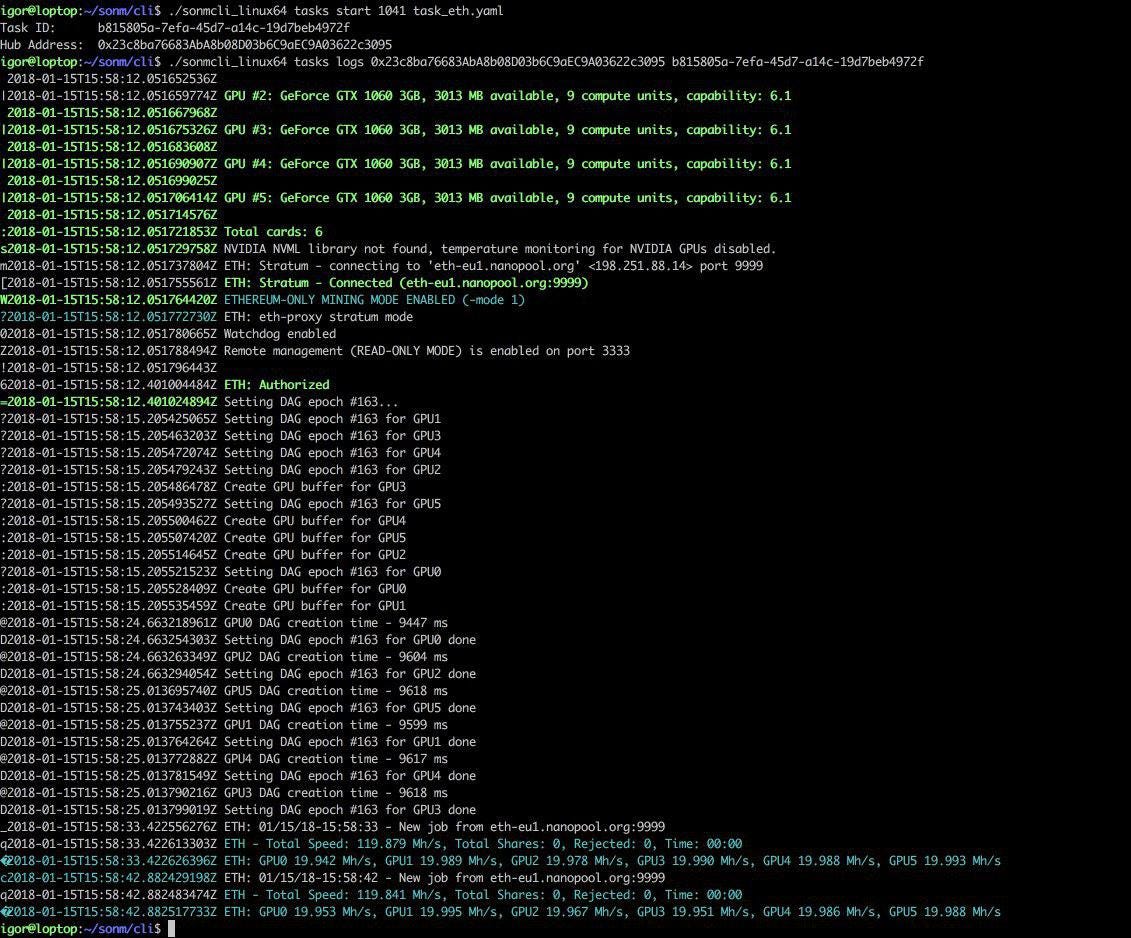1131x938 pixels.
Task: Click the 'Total Speed: 119.879 Mh/s' line
Action: (x=483, y=843)
